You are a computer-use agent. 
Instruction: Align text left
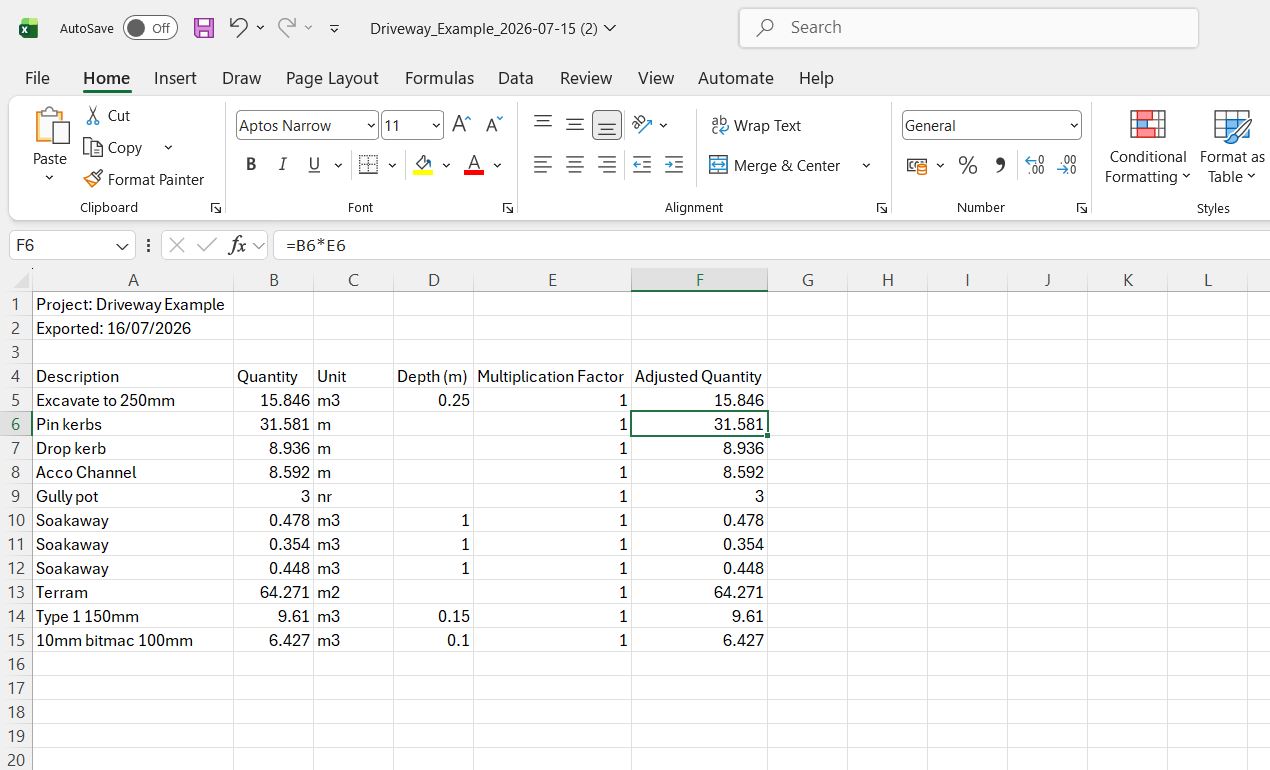543,165
